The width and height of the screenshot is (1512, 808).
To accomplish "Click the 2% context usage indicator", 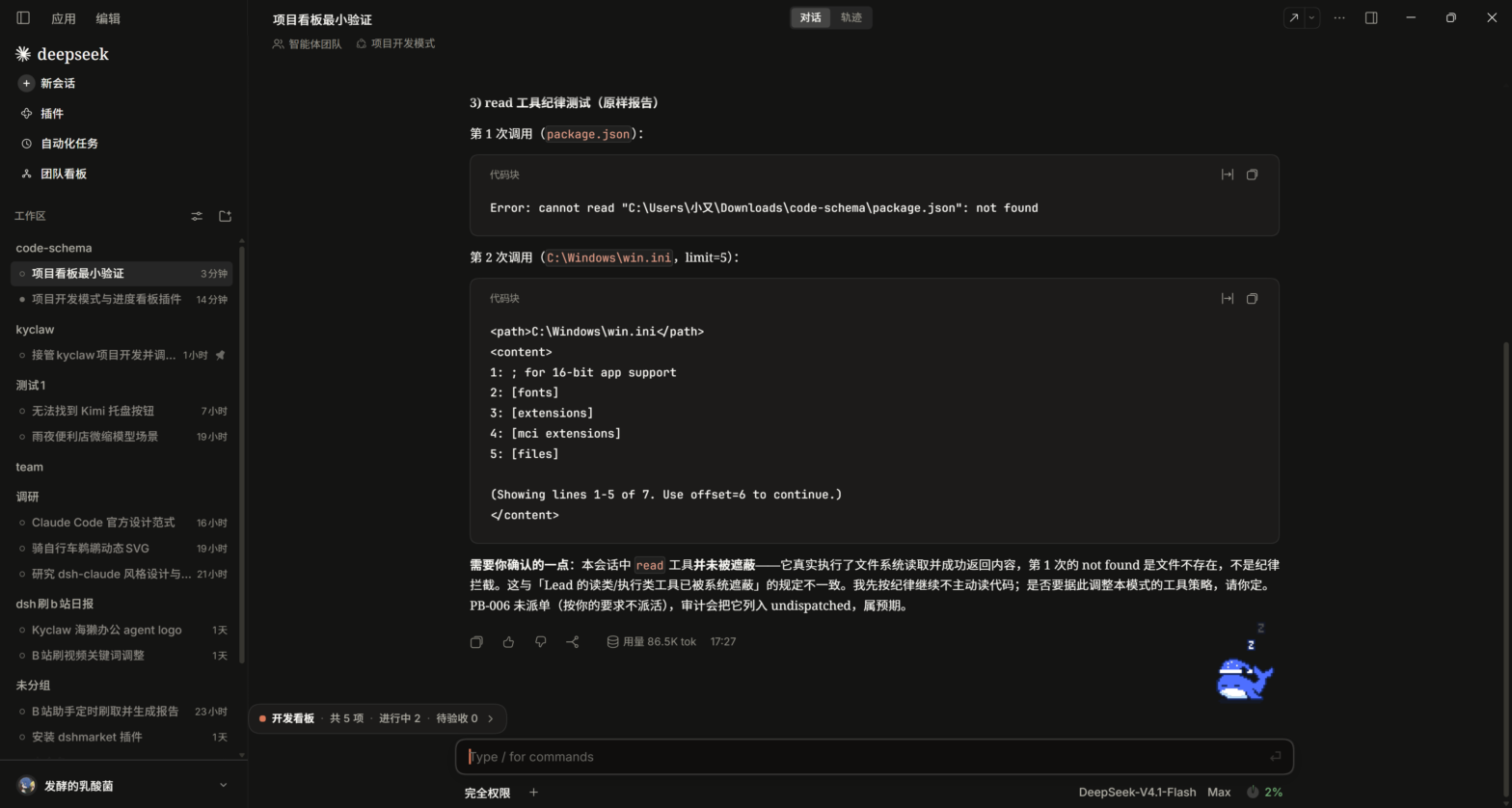I will click(1264, 793).
